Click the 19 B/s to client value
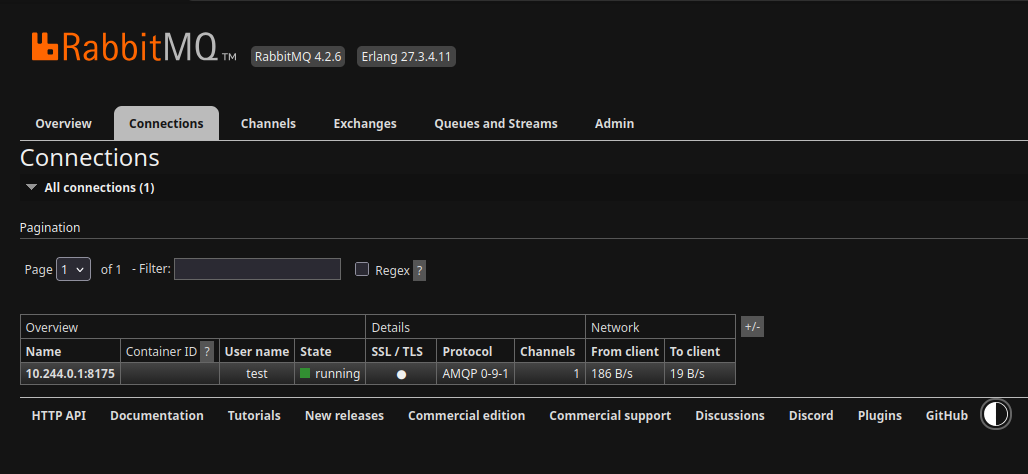The image size is (1028, 474). click(x=687, y=373)
